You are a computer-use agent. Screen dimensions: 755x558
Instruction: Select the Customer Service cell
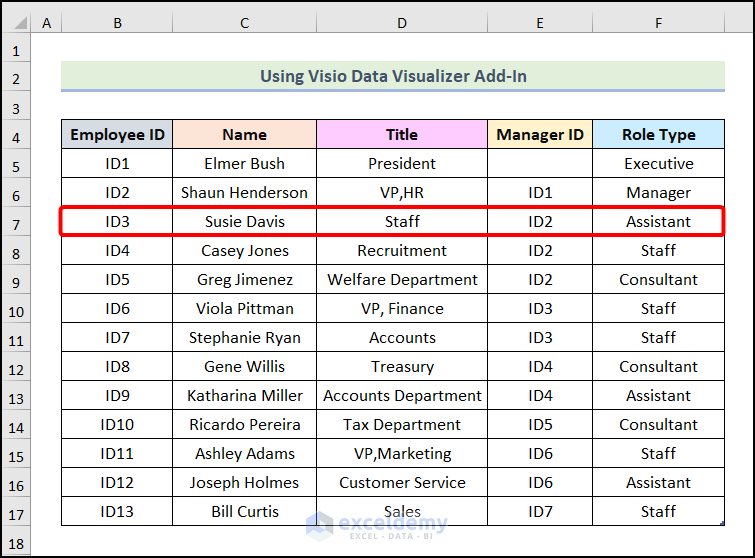(402, 483)
